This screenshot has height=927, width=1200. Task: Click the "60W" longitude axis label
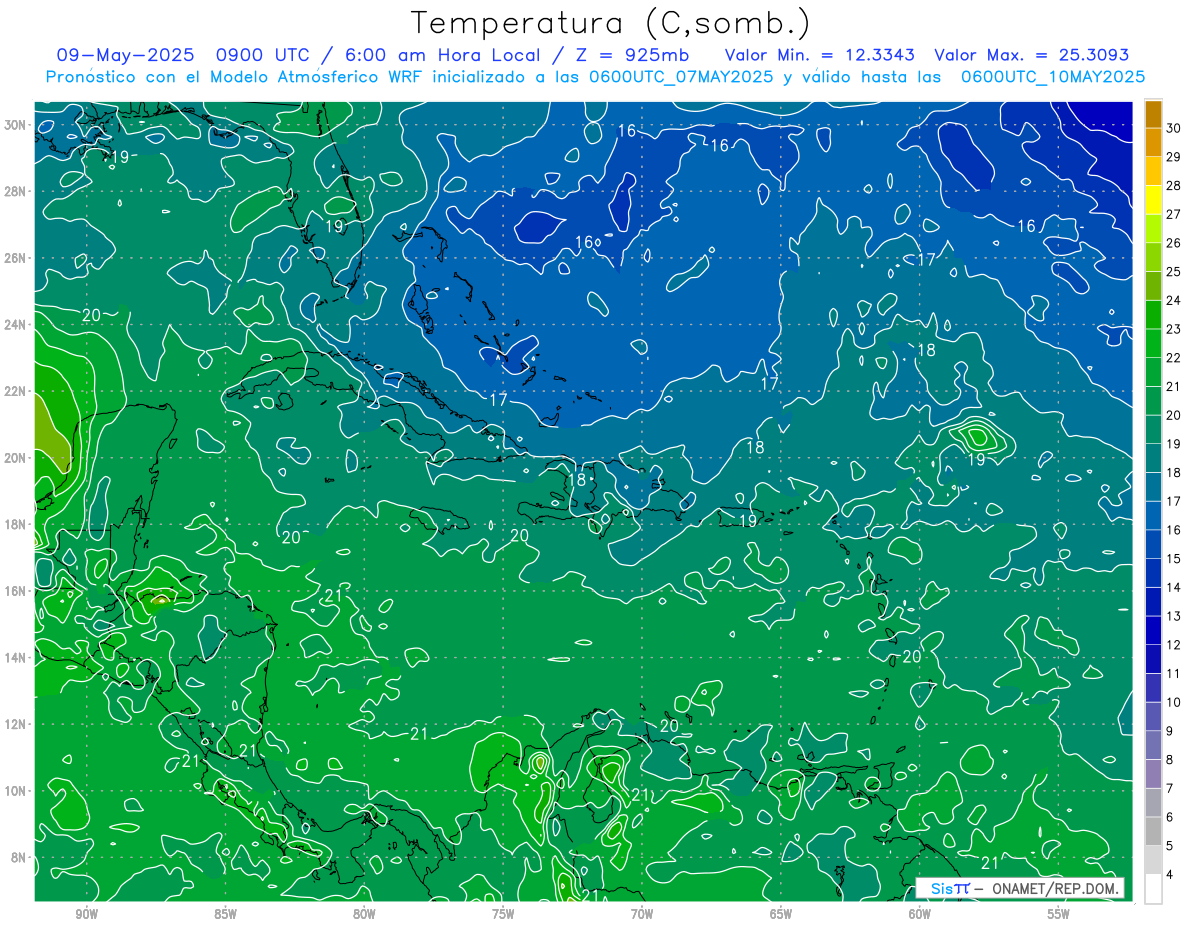920,914
